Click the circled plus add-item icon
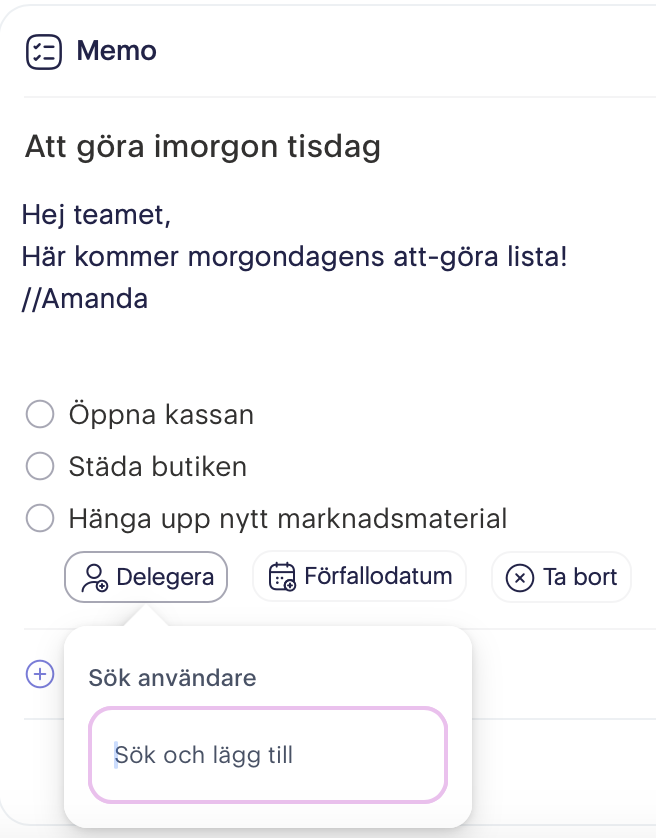The height and width of the screenshot is (838, 656). coord(40,674)
